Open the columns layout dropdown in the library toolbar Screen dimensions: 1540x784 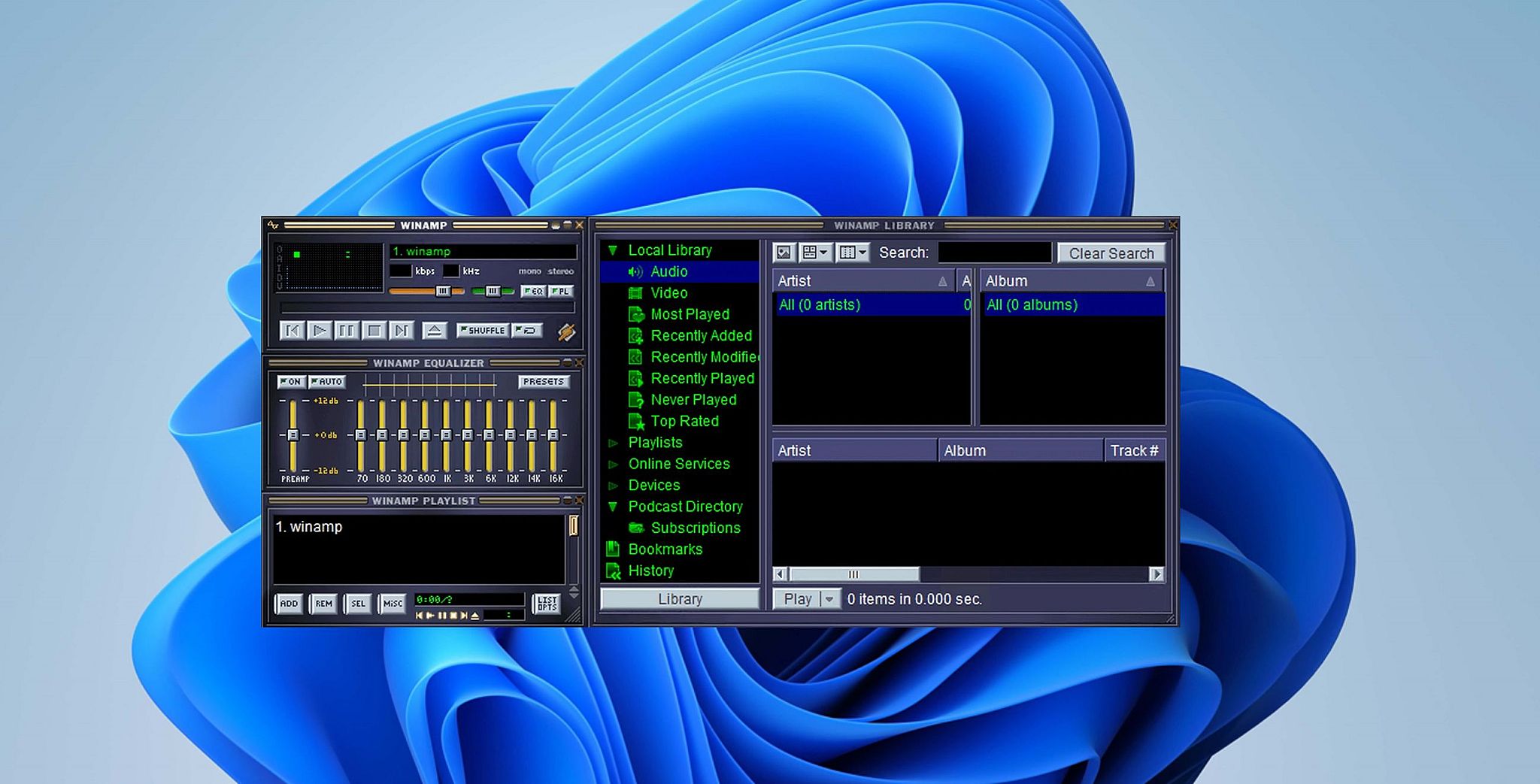(x=853, y=253)
